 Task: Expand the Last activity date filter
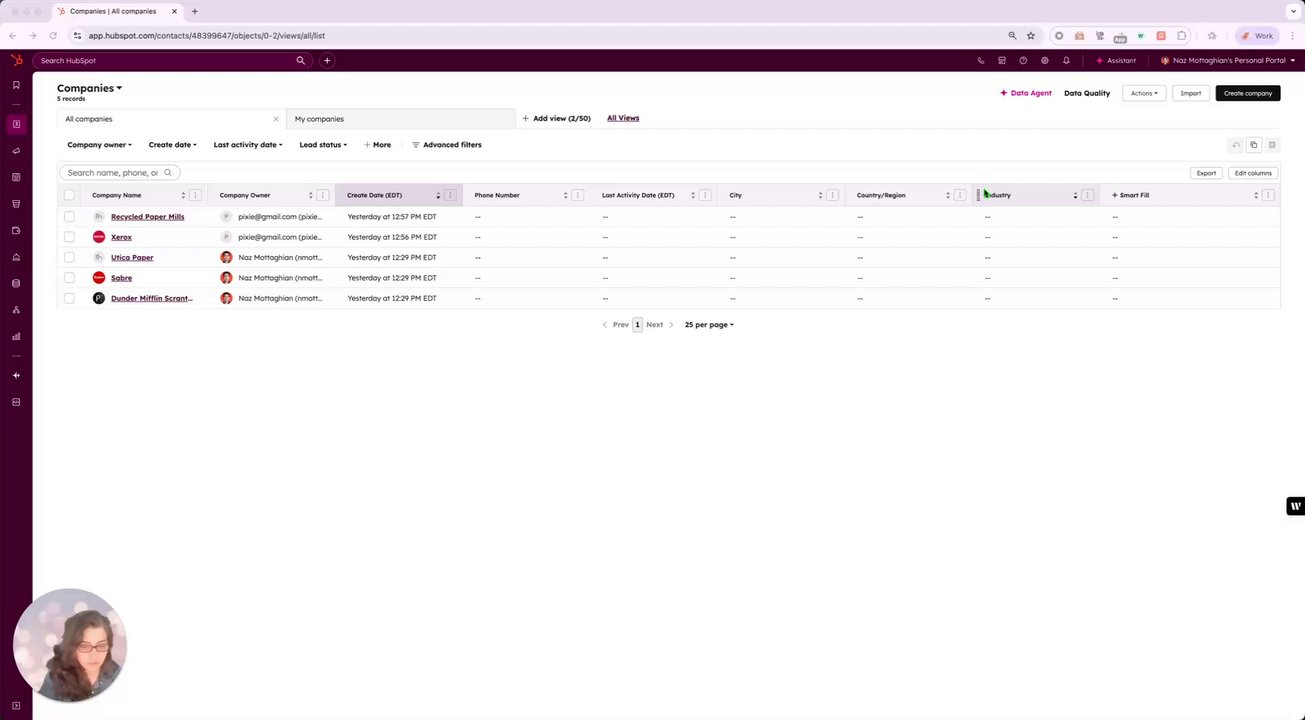[248, 145]
